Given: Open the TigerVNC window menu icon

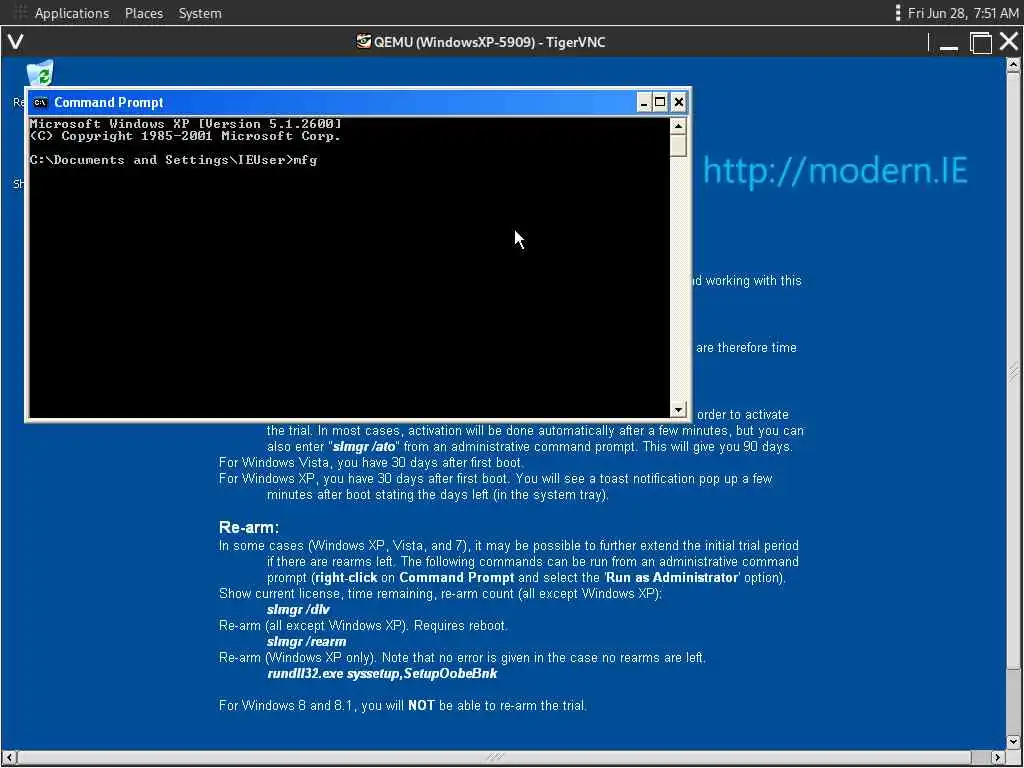Looking at the screenshot, I should (16, 42).
